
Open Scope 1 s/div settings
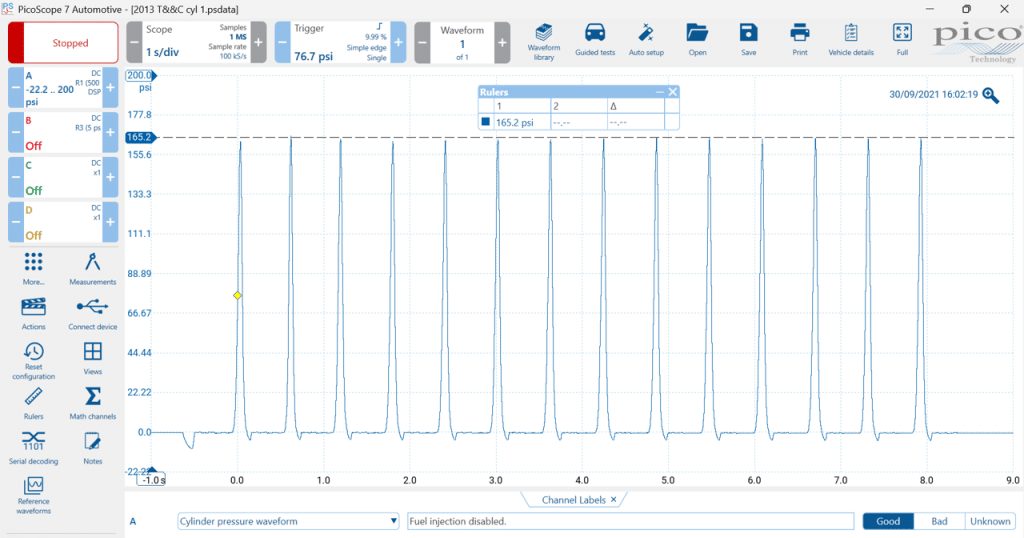coord(196,42)
